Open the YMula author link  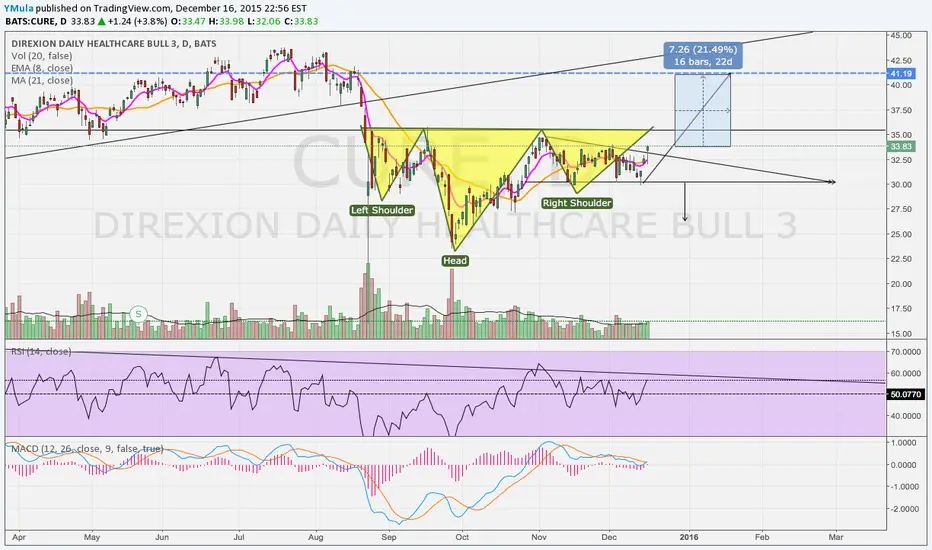click(x=19, y=9)
